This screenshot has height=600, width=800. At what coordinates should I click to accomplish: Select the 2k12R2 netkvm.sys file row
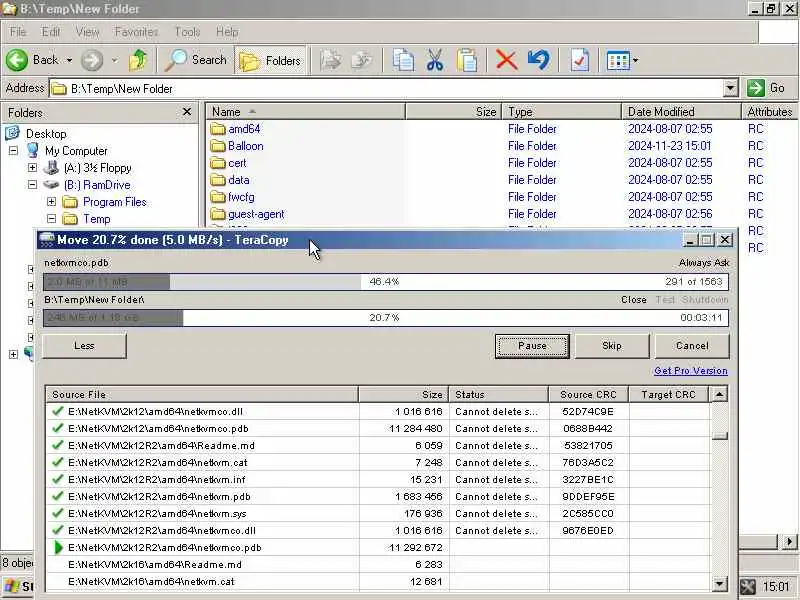(378, 513)
